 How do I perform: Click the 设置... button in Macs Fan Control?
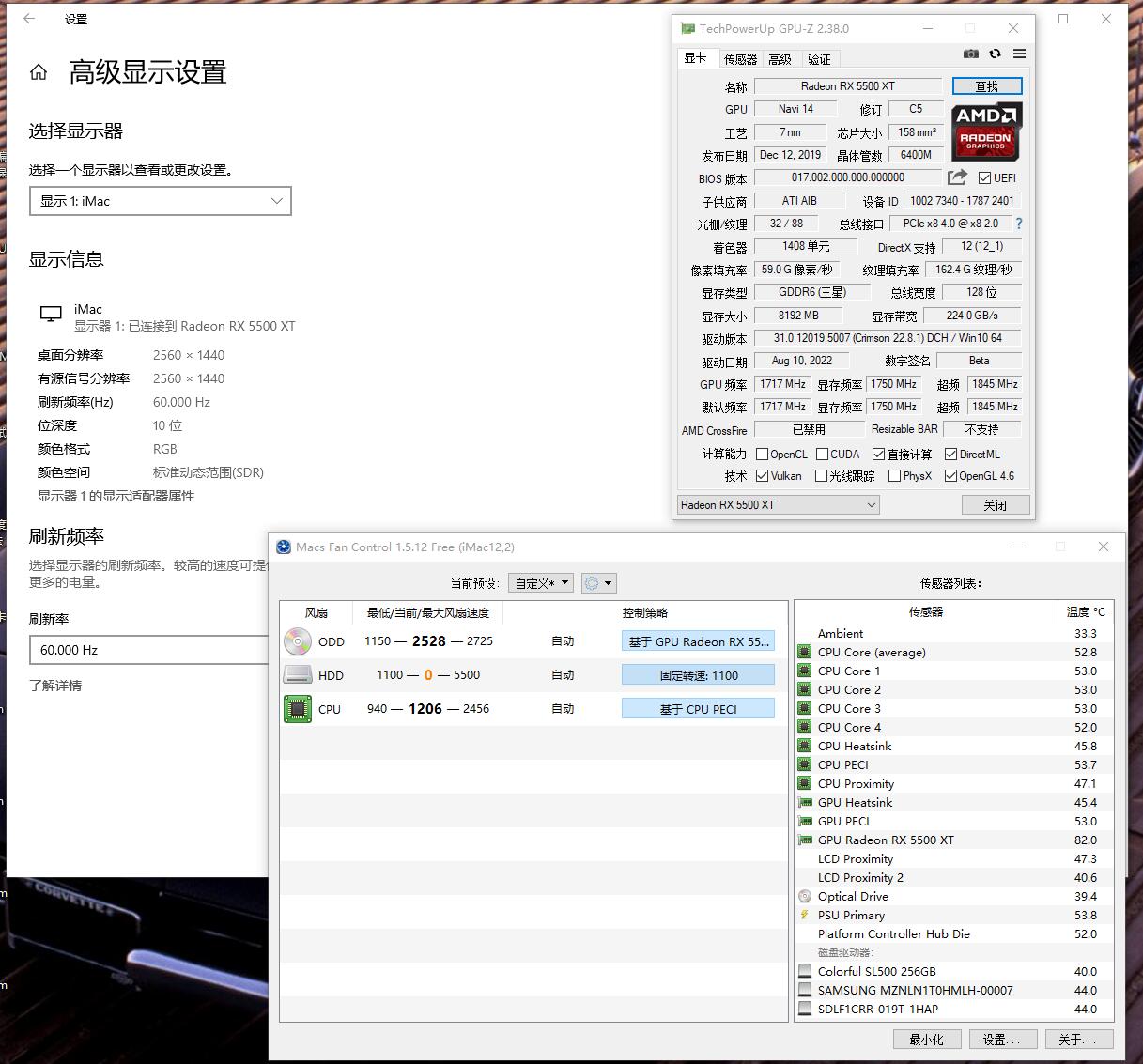coord(1001,1040)
